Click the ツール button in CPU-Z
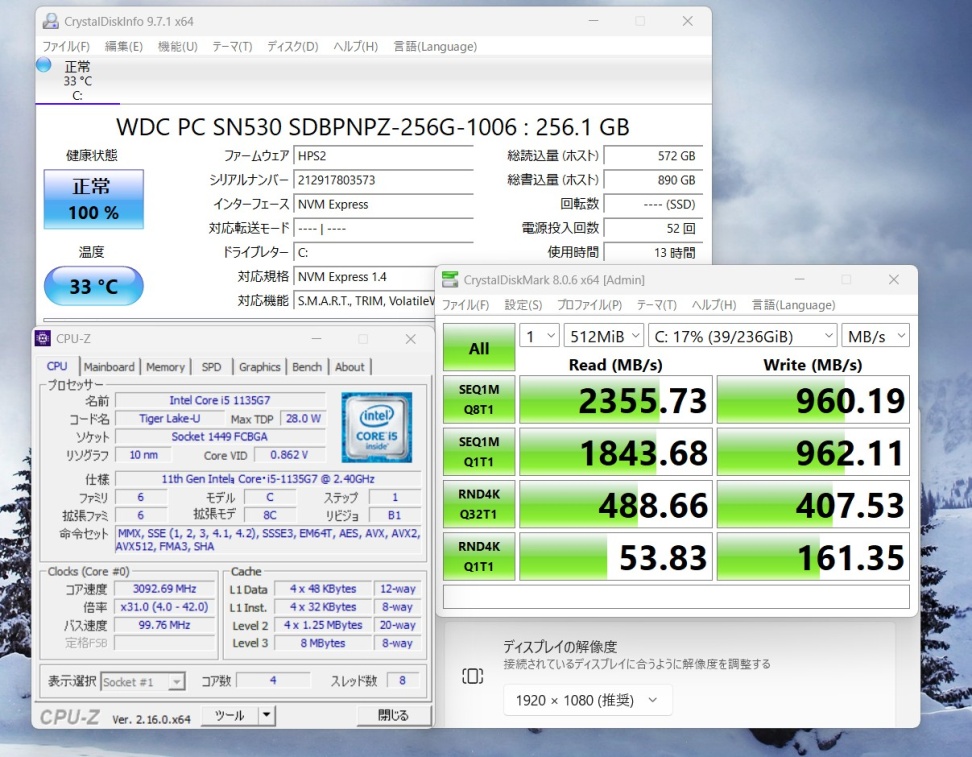Screen dimensions: 972x757 coord(231,715)
